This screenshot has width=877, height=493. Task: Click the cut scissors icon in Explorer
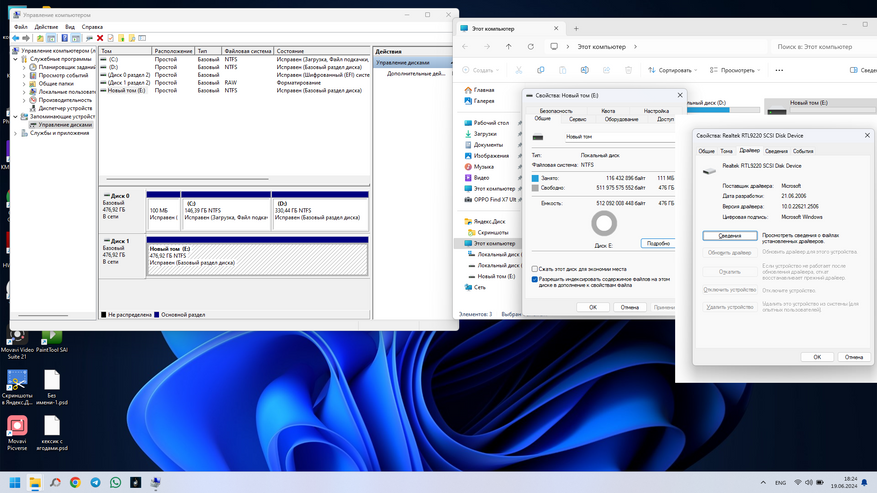point(520,70)
